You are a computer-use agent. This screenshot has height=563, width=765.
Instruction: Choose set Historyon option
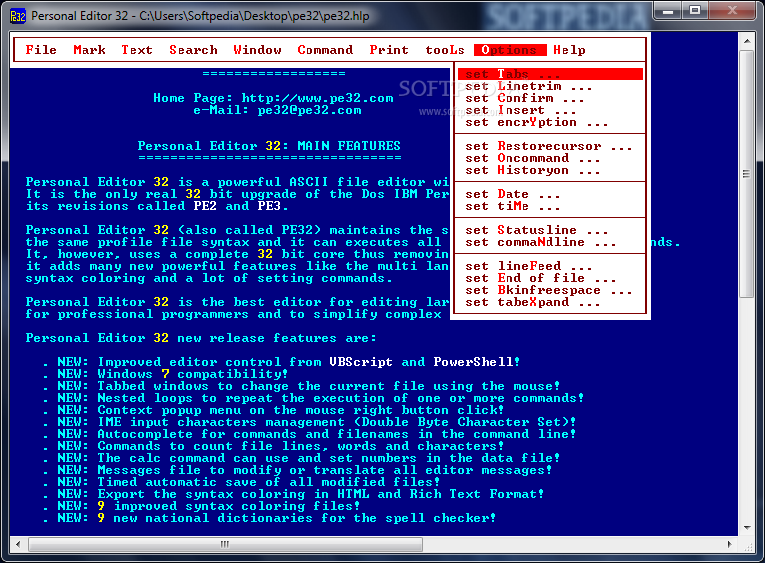click(x=550, y=170)
